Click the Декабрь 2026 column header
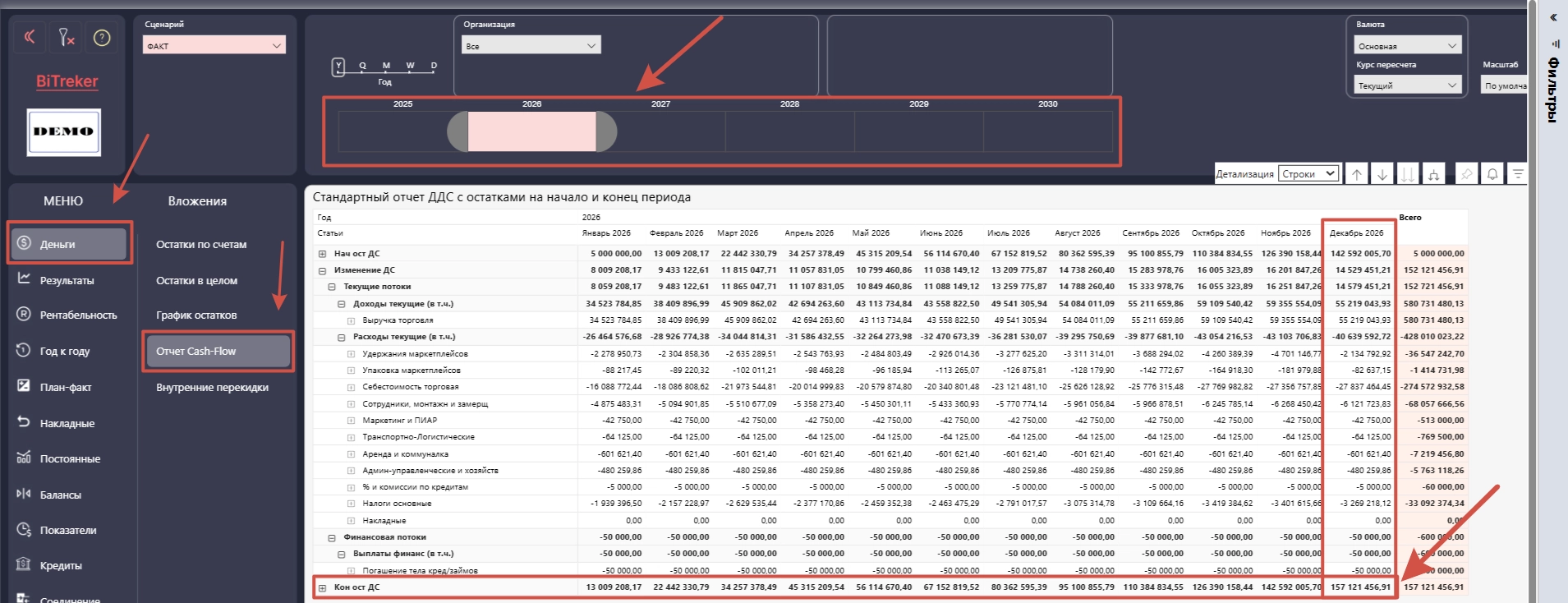Viewport: 1568px width, 603px height. click(x=1356, y=232)
